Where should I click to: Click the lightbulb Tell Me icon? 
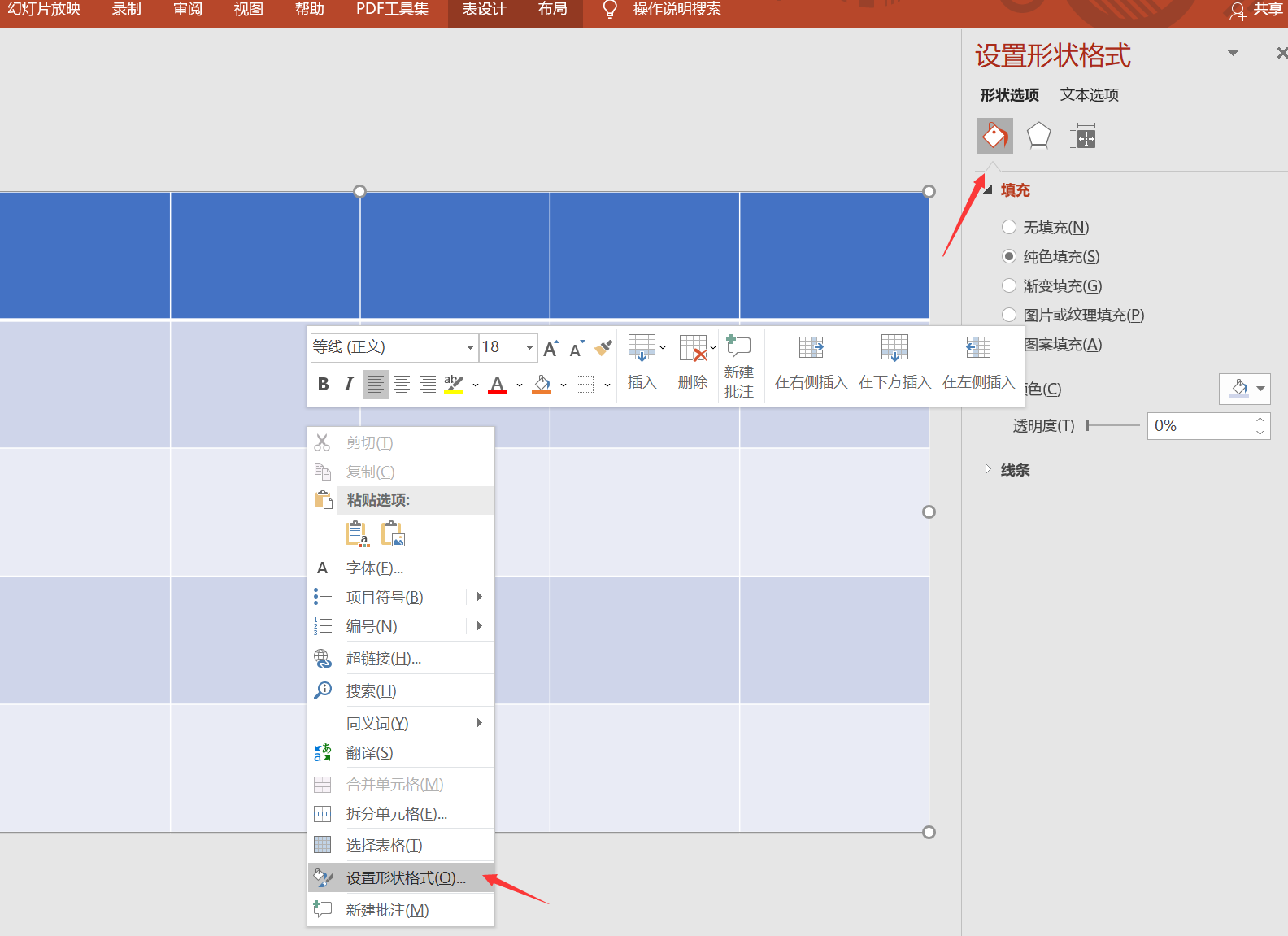click(x=609, y=10)
